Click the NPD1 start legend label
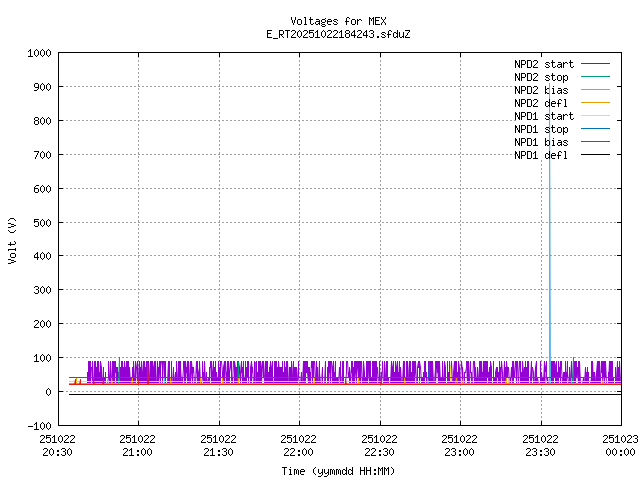Screen dimensions: 640x480 pos(541,116)
